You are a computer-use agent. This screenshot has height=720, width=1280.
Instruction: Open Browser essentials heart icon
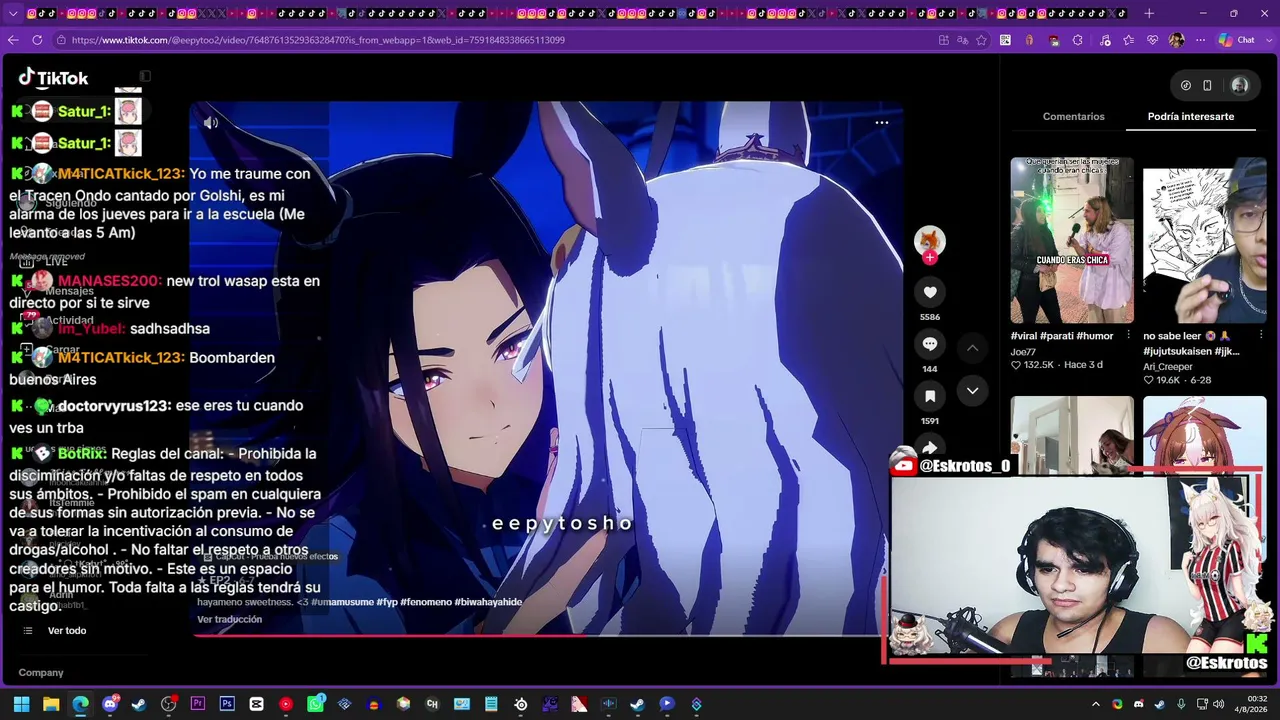1153,40
